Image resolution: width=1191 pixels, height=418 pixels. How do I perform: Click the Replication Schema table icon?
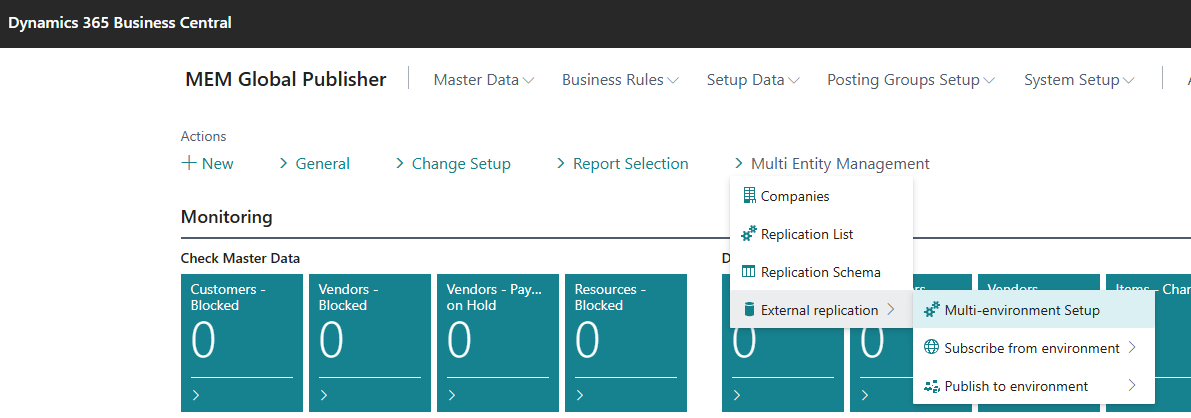point(749,272)
